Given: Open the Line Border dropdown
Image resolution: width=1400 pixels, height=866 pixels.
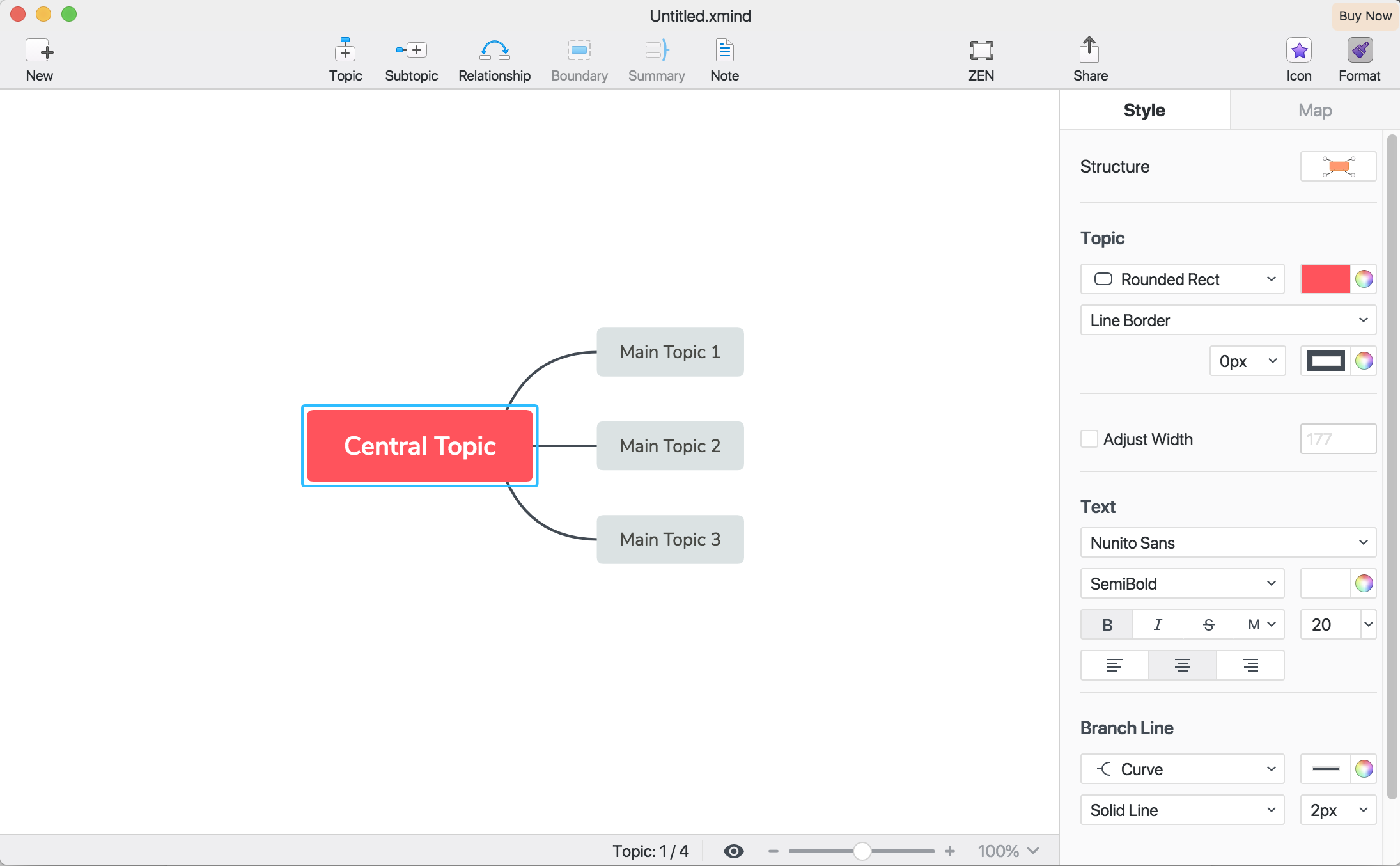Looking at the screenshot, I should pyautogui.click(x=1228, y=320).
